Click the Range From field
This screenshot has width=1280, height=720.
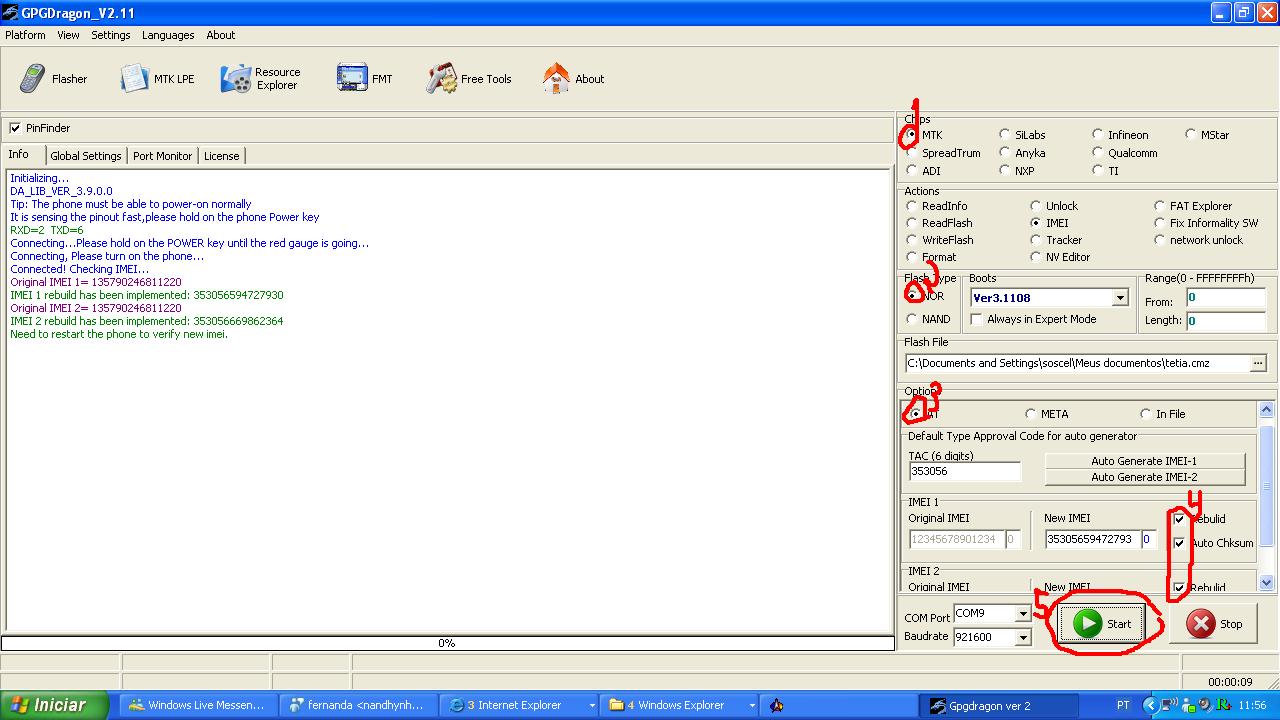(x=1226, y=298)
